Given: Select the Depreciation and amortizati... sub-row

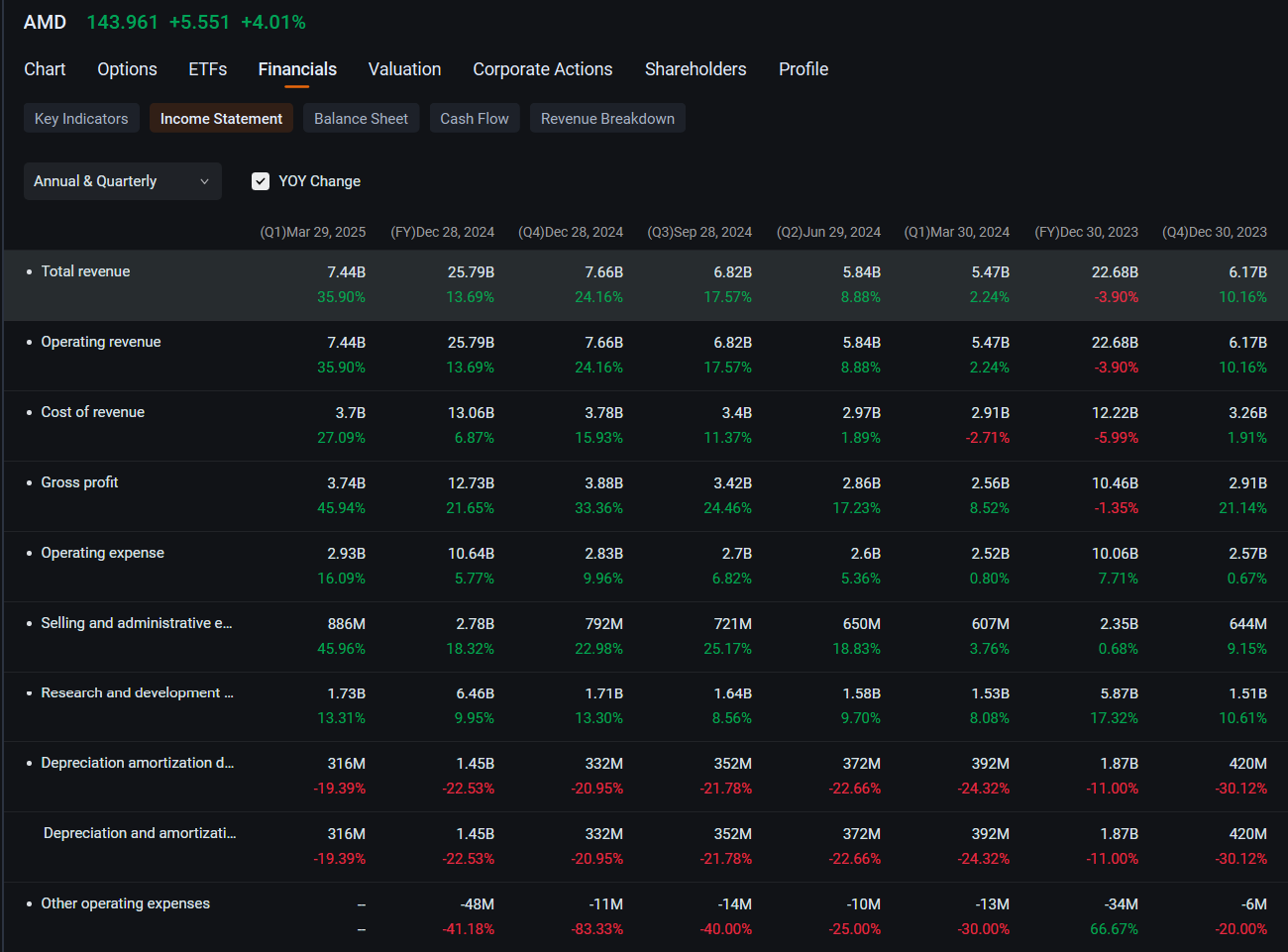Looking at the screenshot, I should tap(140, 833).
